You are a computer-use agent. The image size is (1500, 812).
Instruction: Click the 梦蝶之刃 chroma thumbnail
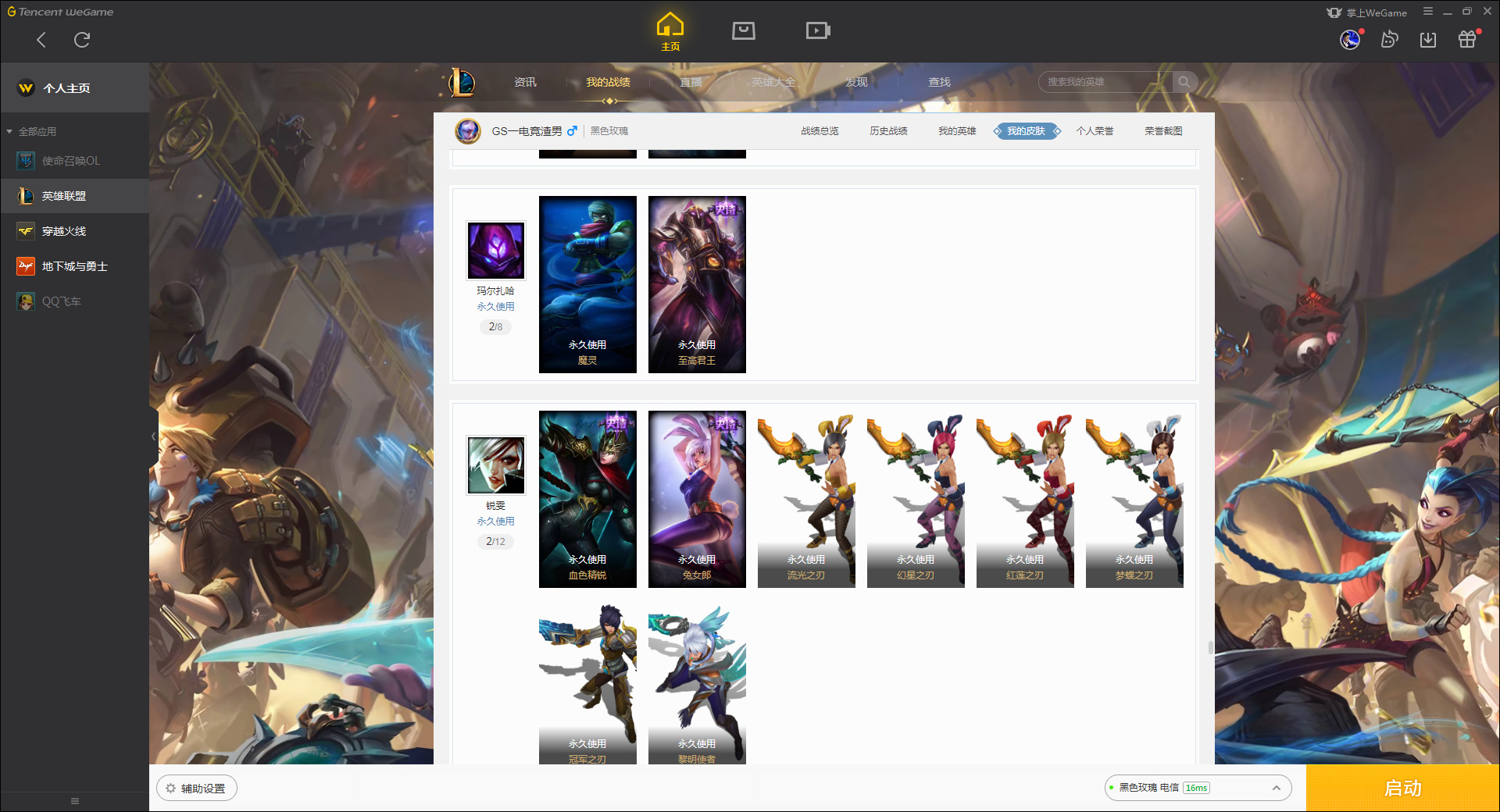1134,499
